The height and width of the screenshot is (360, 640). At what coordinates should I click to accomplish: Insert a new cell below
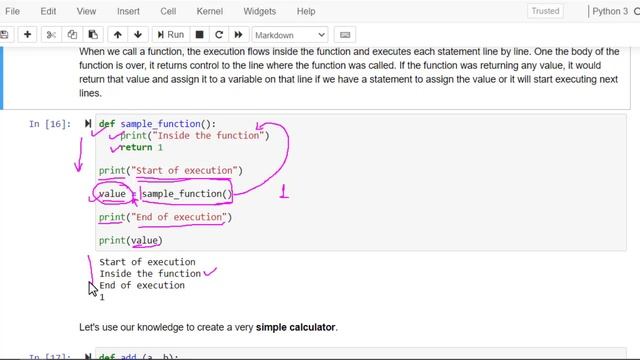coord(27,35)
